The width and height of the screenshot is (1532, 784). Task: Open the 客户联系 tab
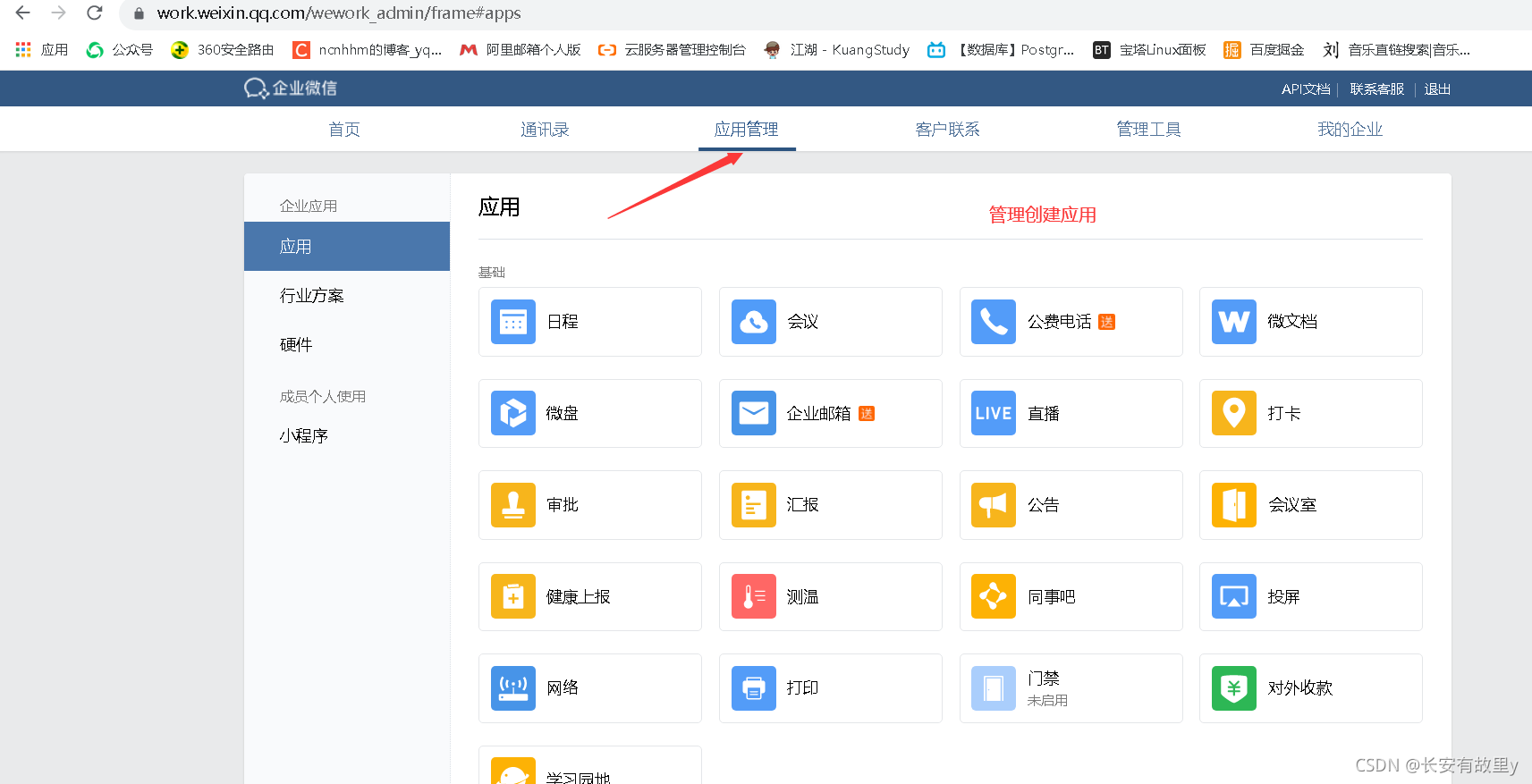tap(948, 130)
